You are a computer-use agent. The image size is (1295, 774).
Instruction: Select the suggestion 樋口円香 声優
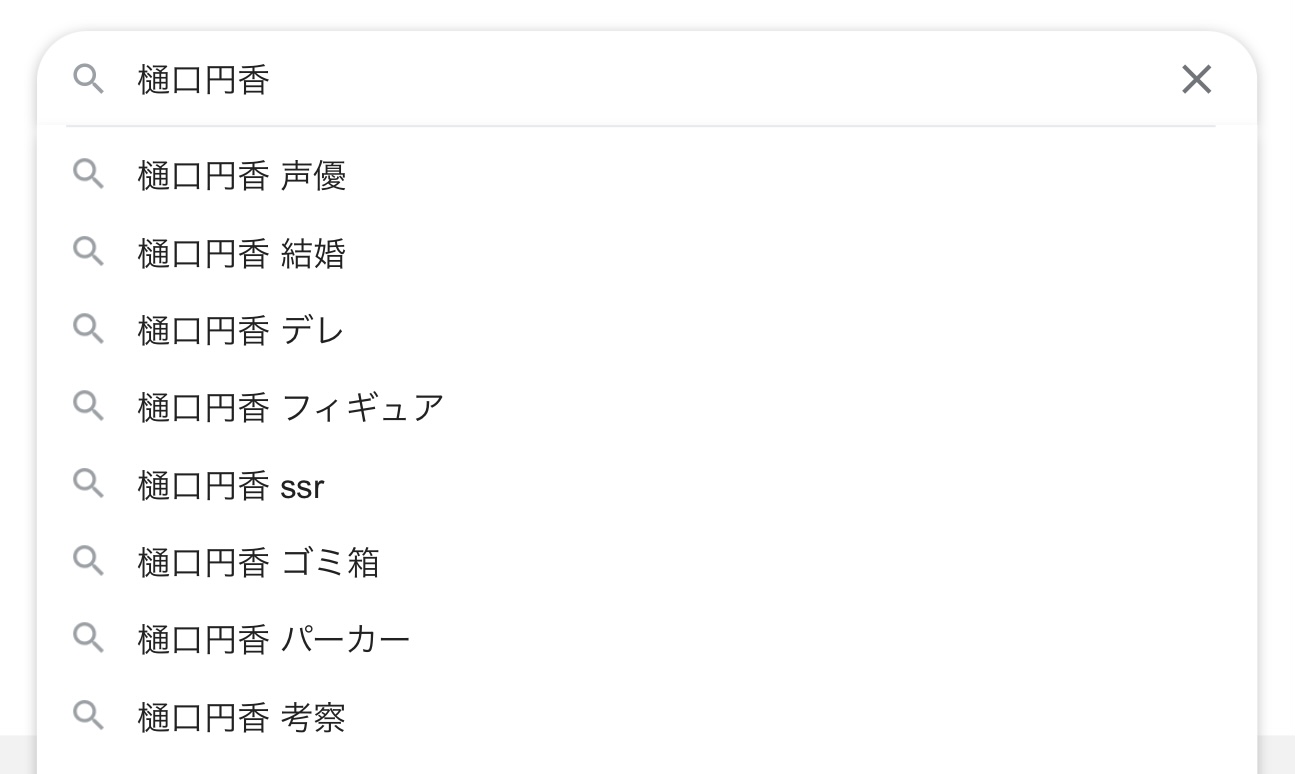[x=646, y=176]
